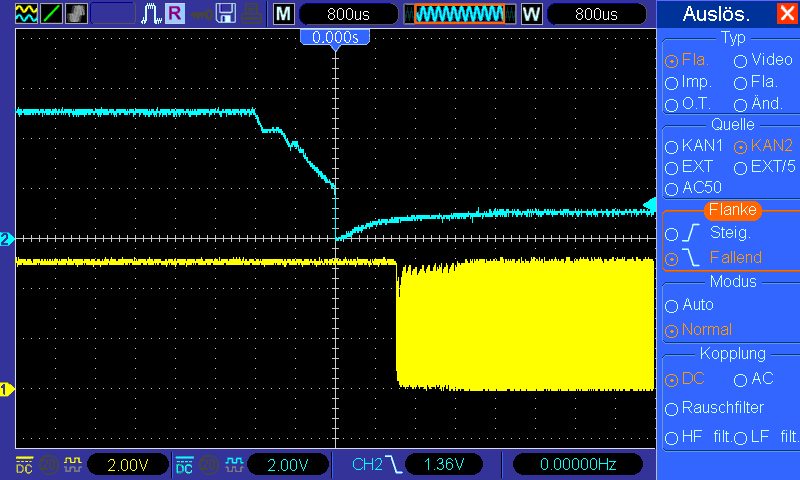Open the CH2 trigger level 1.36V field
Screen dimensions: 800x480
point(444,465)
